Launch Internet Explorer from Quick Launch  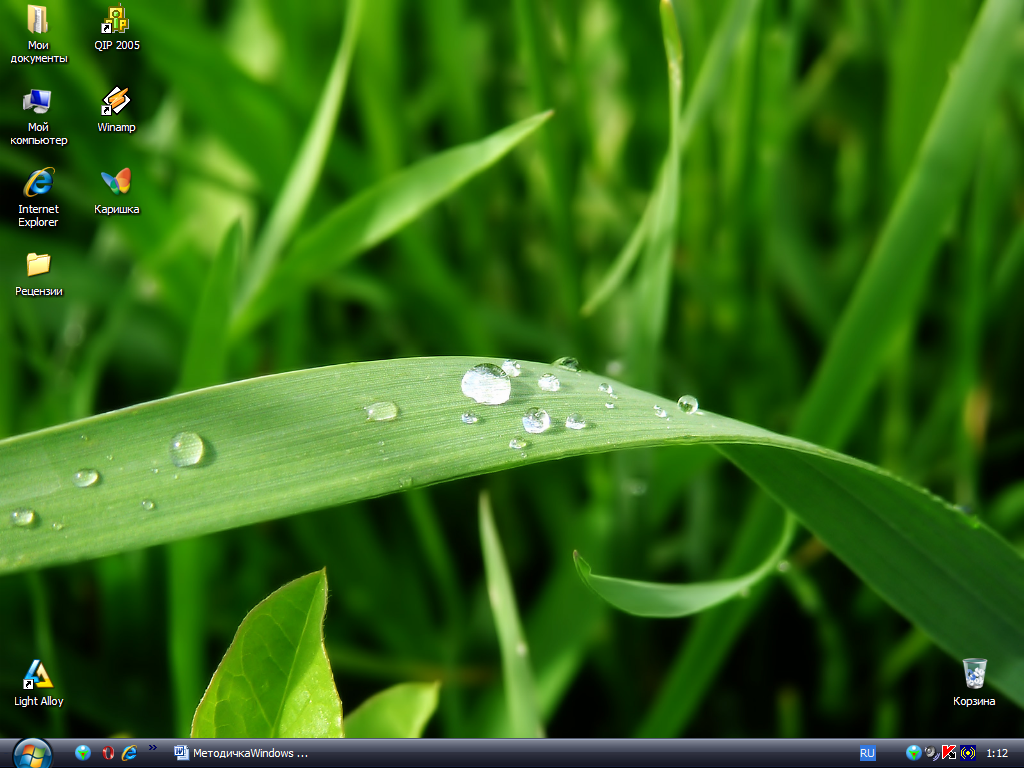click(x=130, y=753)
